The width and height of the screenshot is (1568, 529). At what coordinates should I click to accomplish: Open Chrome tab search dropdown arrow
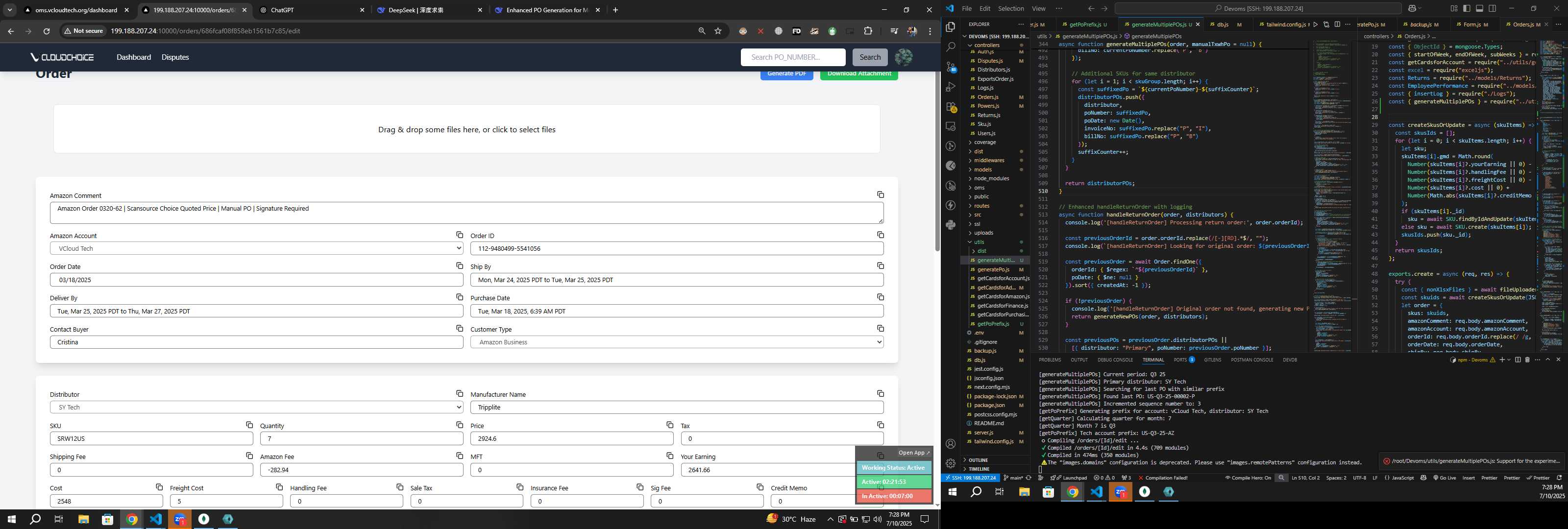coord(10,10)
